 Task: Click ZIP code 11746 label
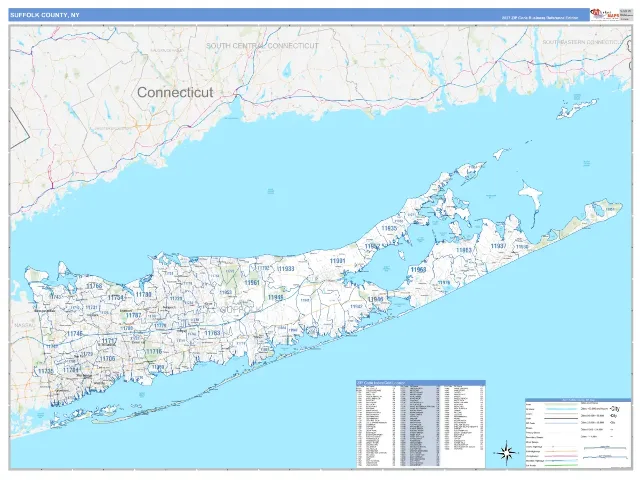[75, 333]
